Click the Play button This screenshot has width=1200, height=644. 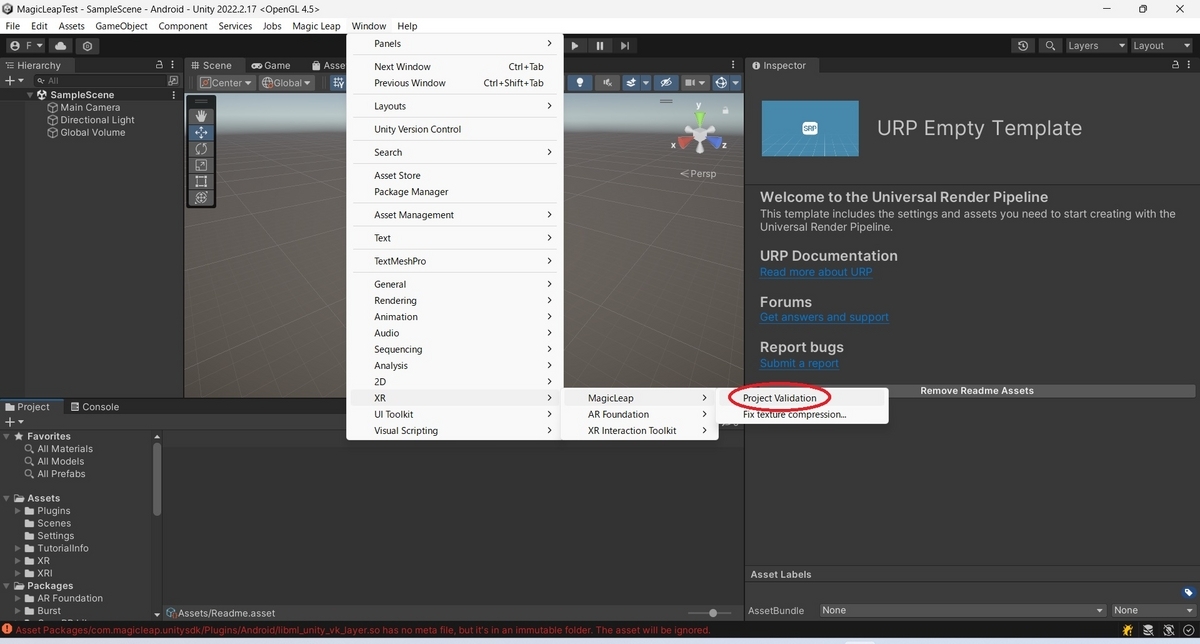[x=575, y=46]
